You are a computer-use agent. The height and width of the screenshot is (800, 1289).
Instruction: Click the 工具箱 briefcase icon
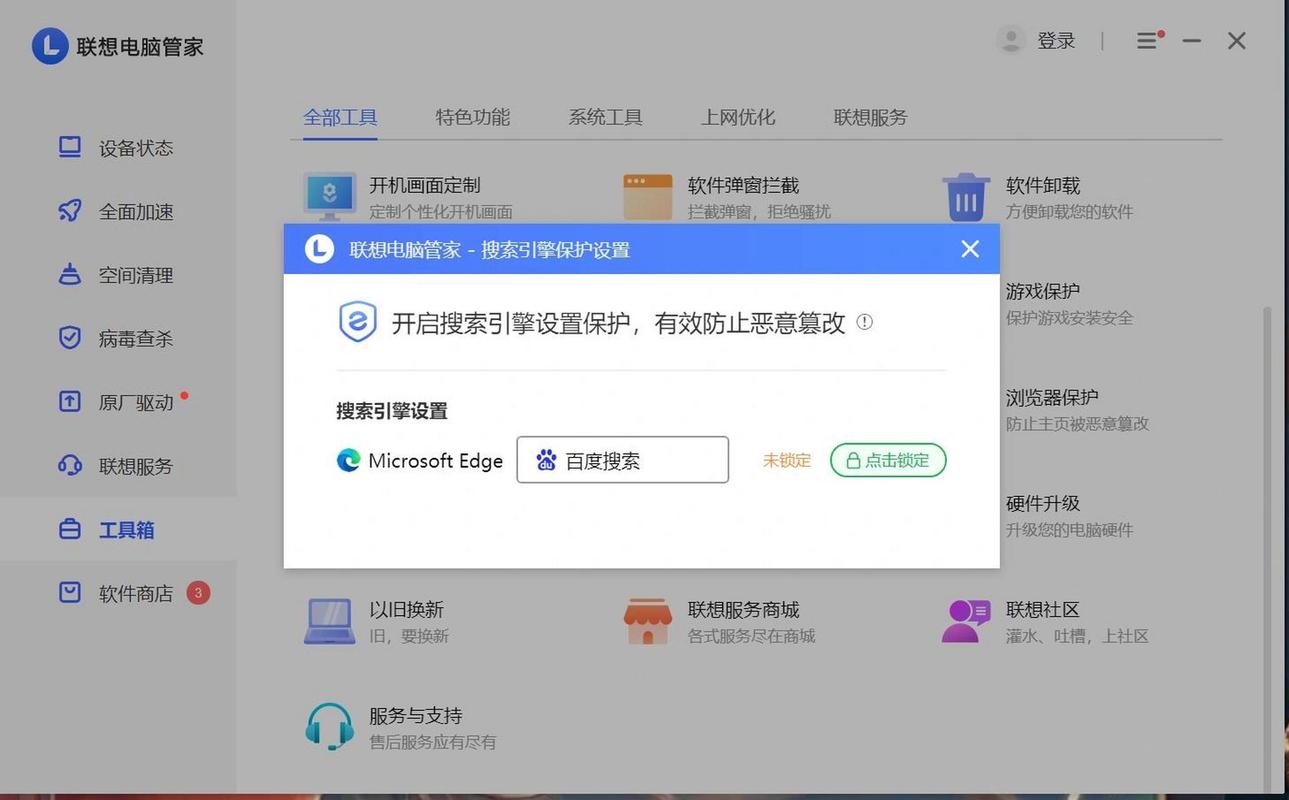click(x=69, y=530)
